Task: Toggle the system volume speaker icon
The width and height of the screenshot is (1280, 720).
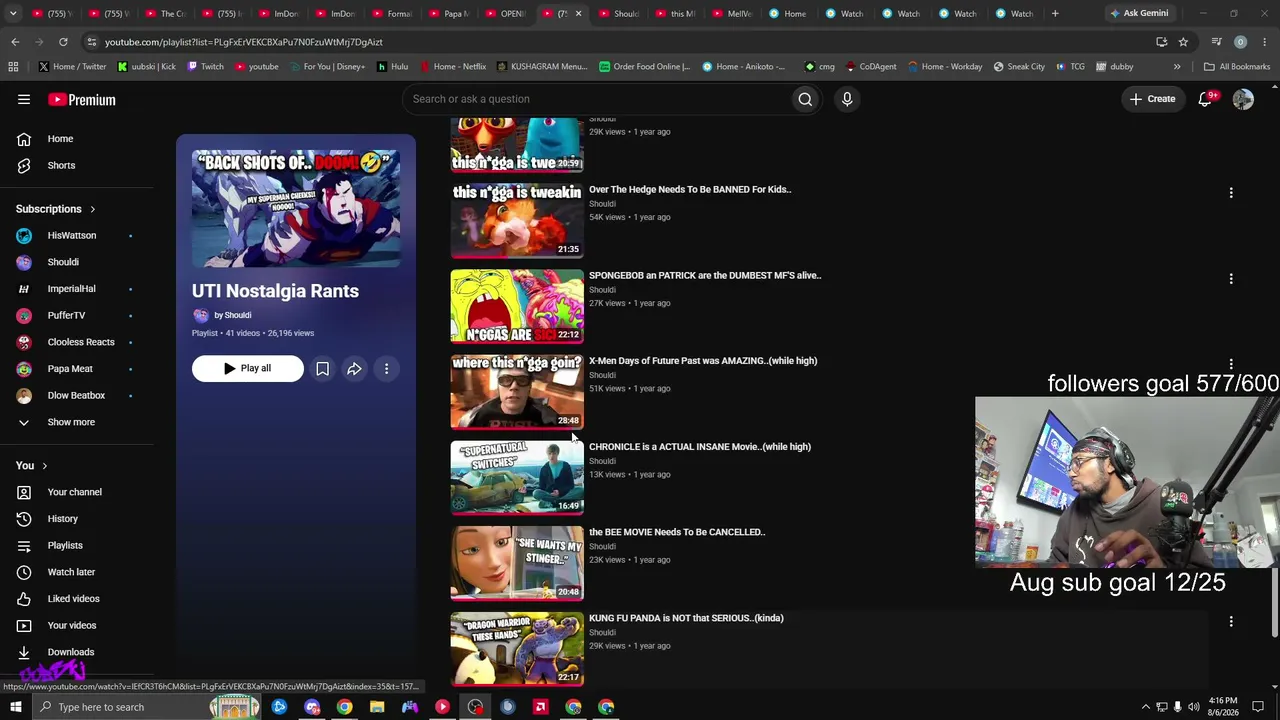Action: (x=1193, y=707)
